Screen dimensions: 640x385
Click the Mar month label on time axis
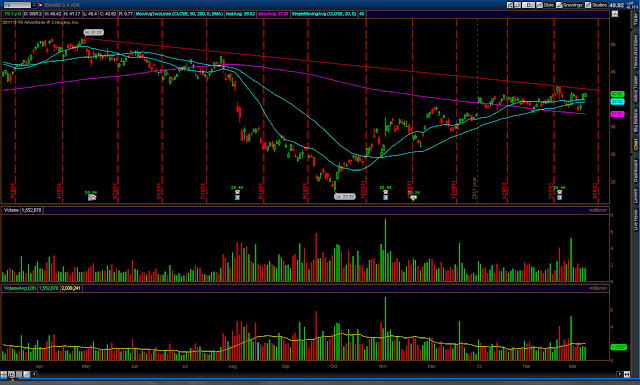(x=572, y=366)
